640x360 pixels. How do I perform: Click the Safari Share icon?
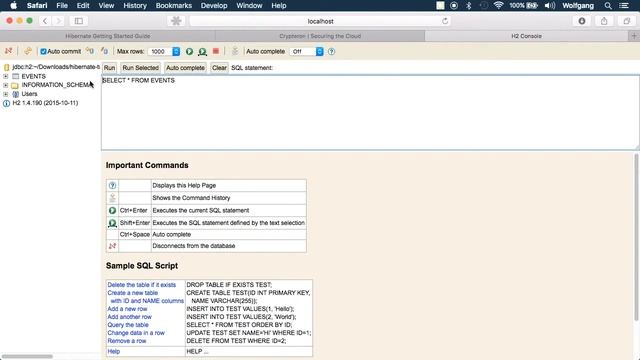pos(604,21)
